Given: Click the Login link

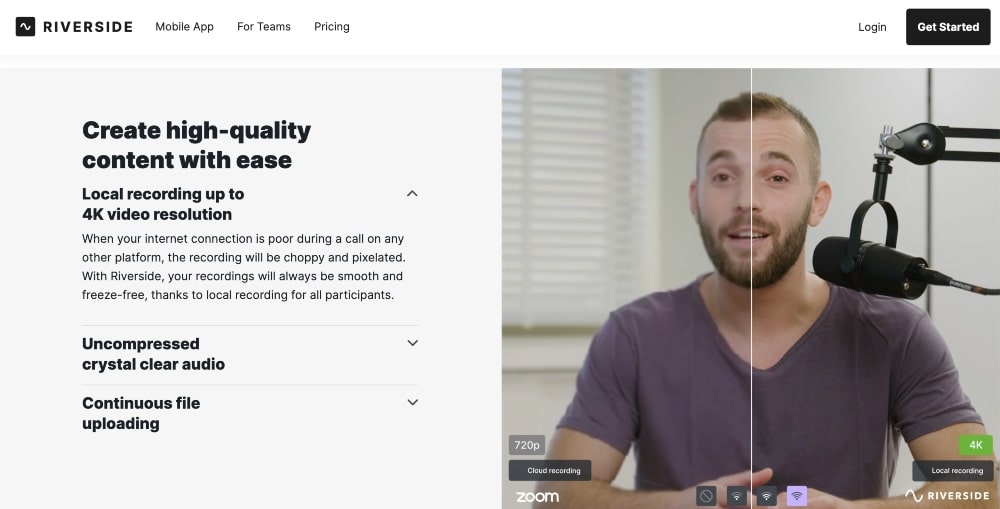Looking at the screenshot, I should point(872,27).
